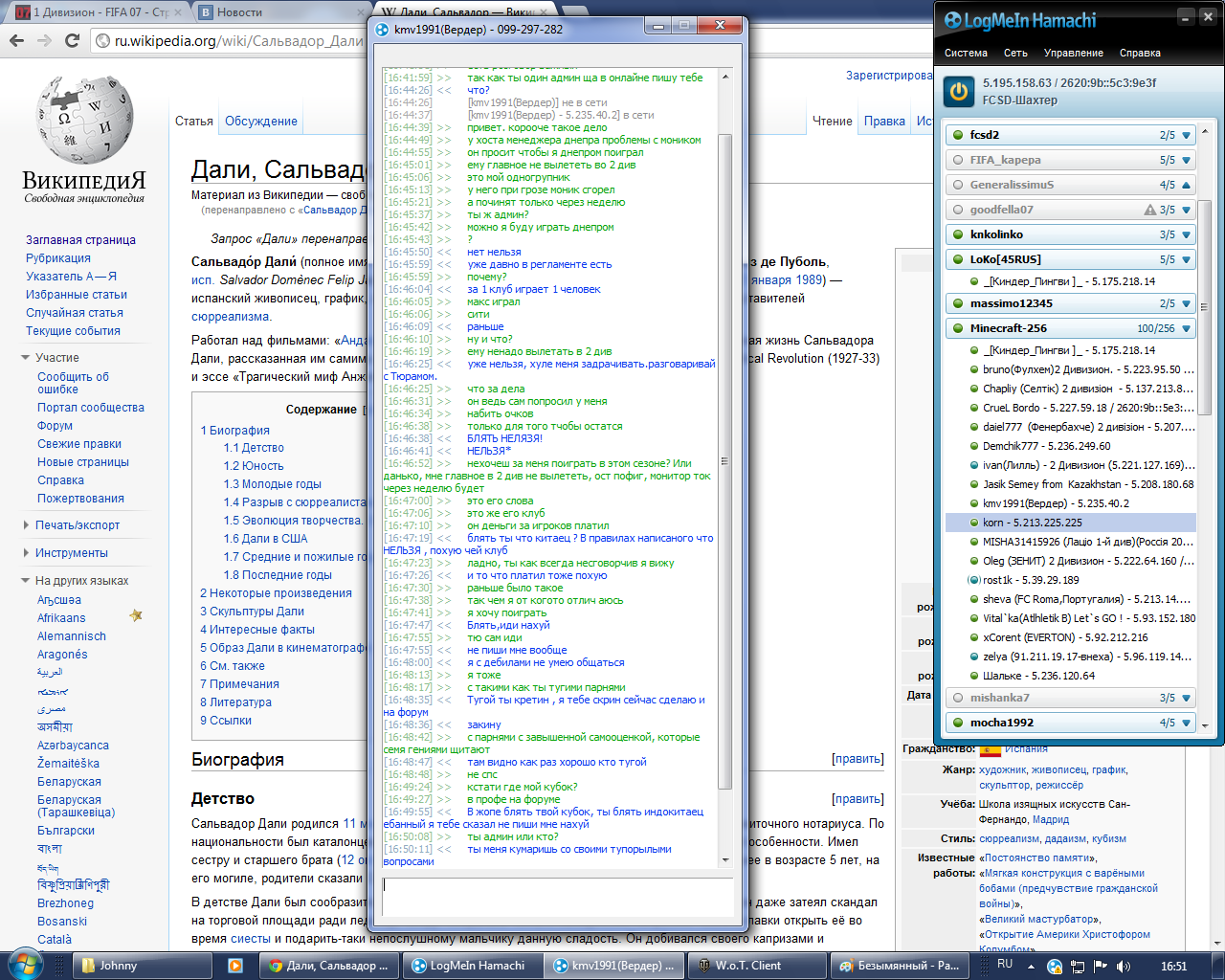Collapse the На других языках section
This screenshot has width=1225, height=980.
click(75, 581)
